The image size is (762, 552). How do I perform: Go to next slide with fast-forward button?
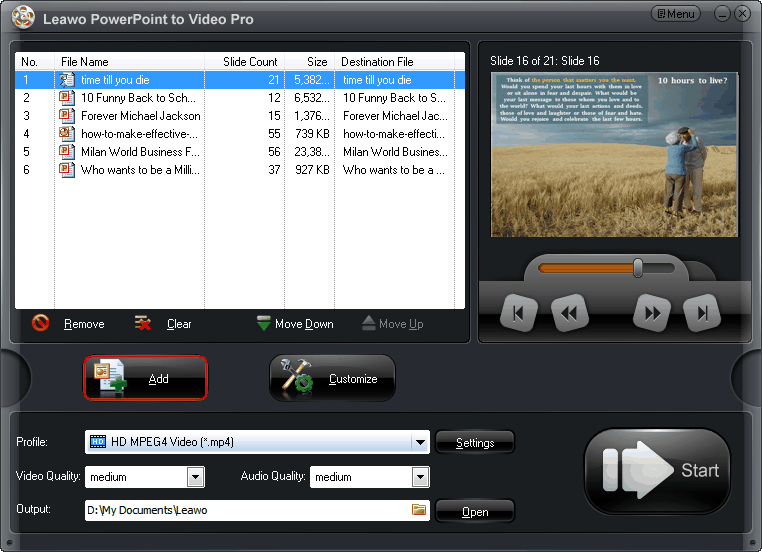point(652,313)
